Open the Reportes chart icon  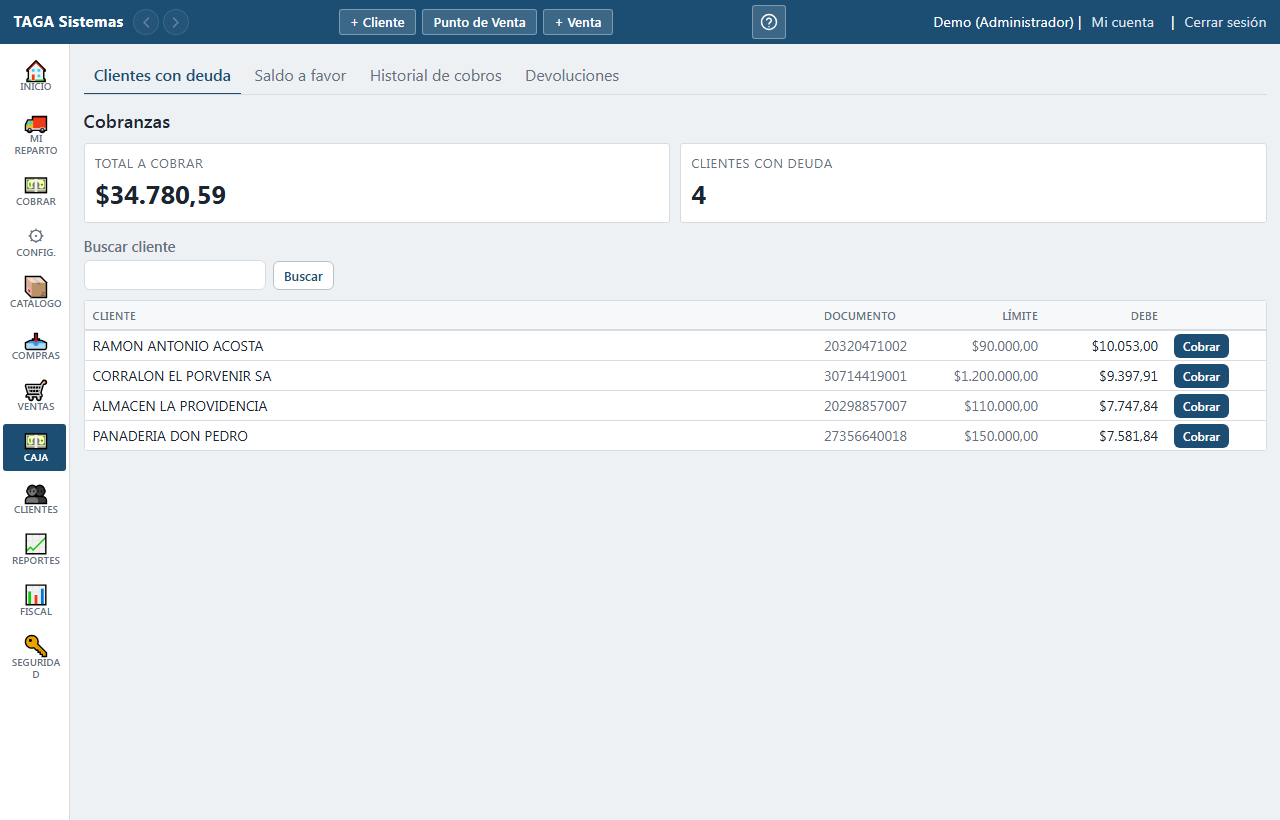(35, 550)
